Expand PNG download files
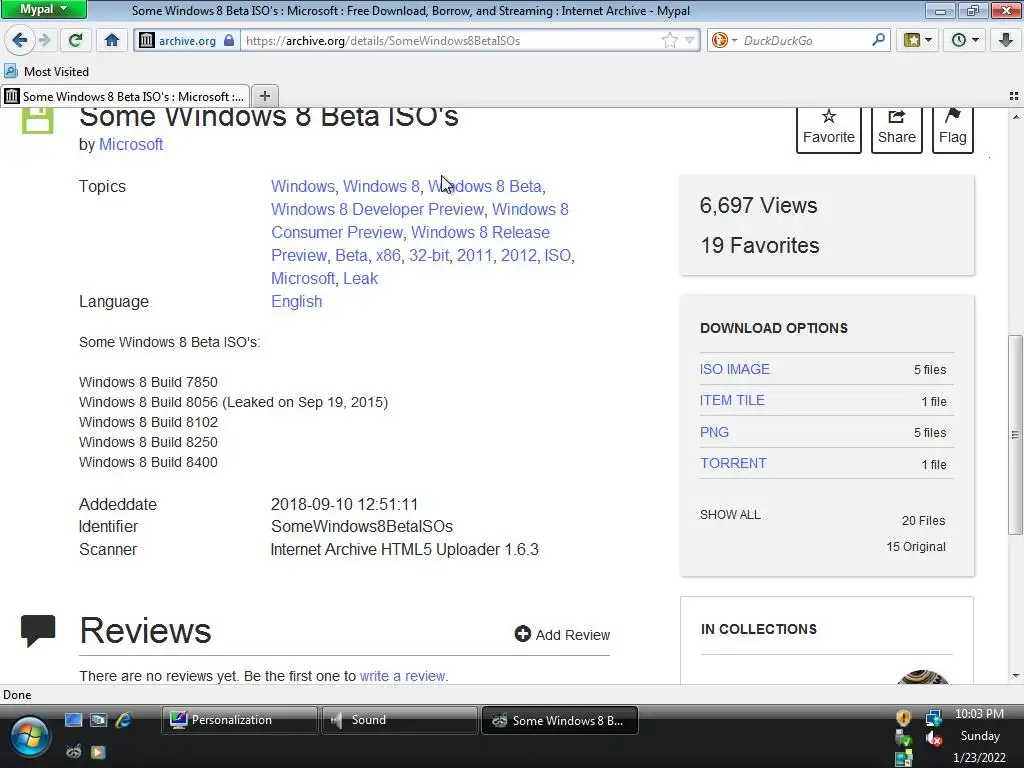1024x768 pixels. tap(714, 432)
